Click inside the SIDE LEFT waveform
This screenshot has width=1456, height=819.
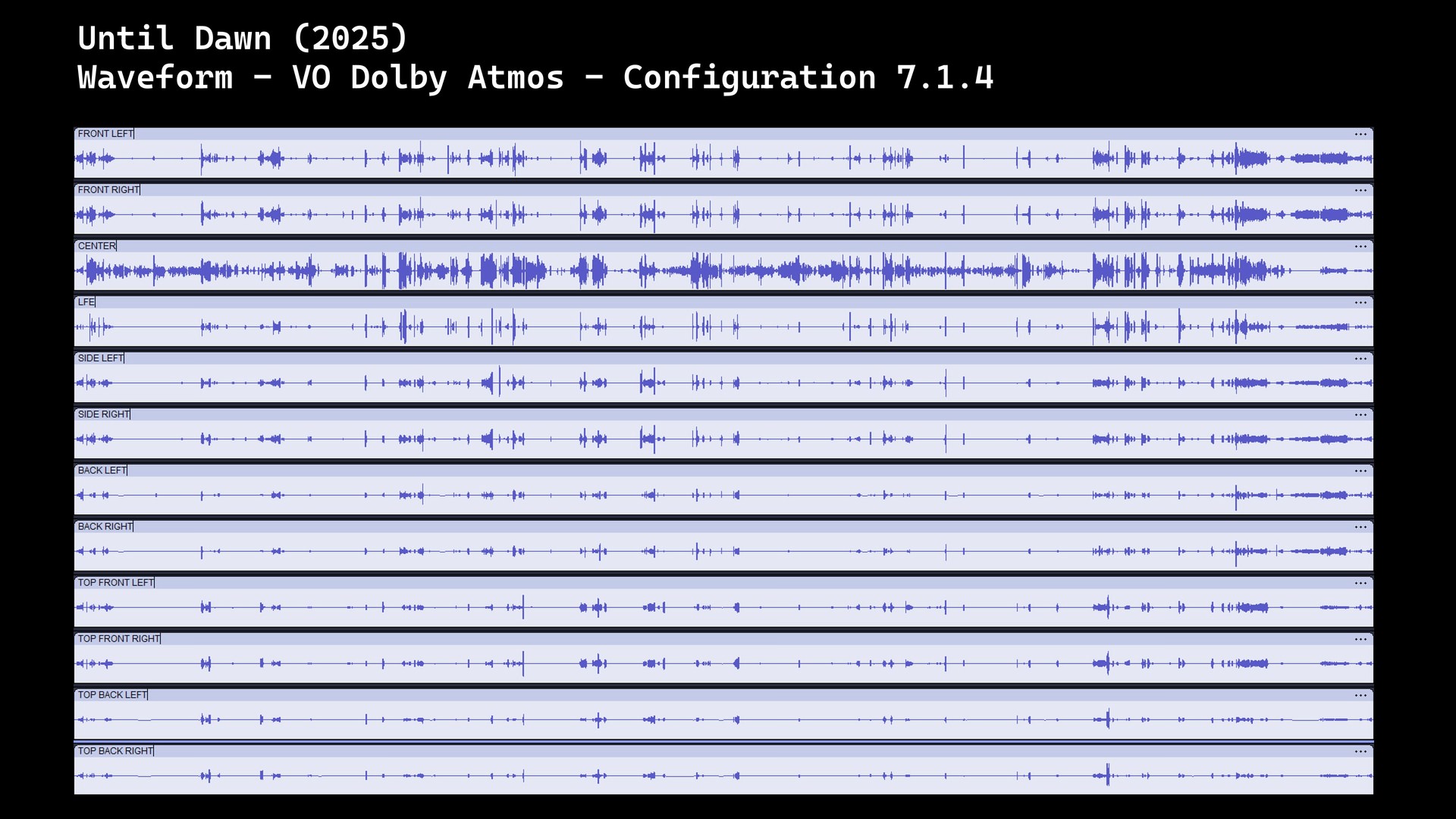[x=723, y=383]
